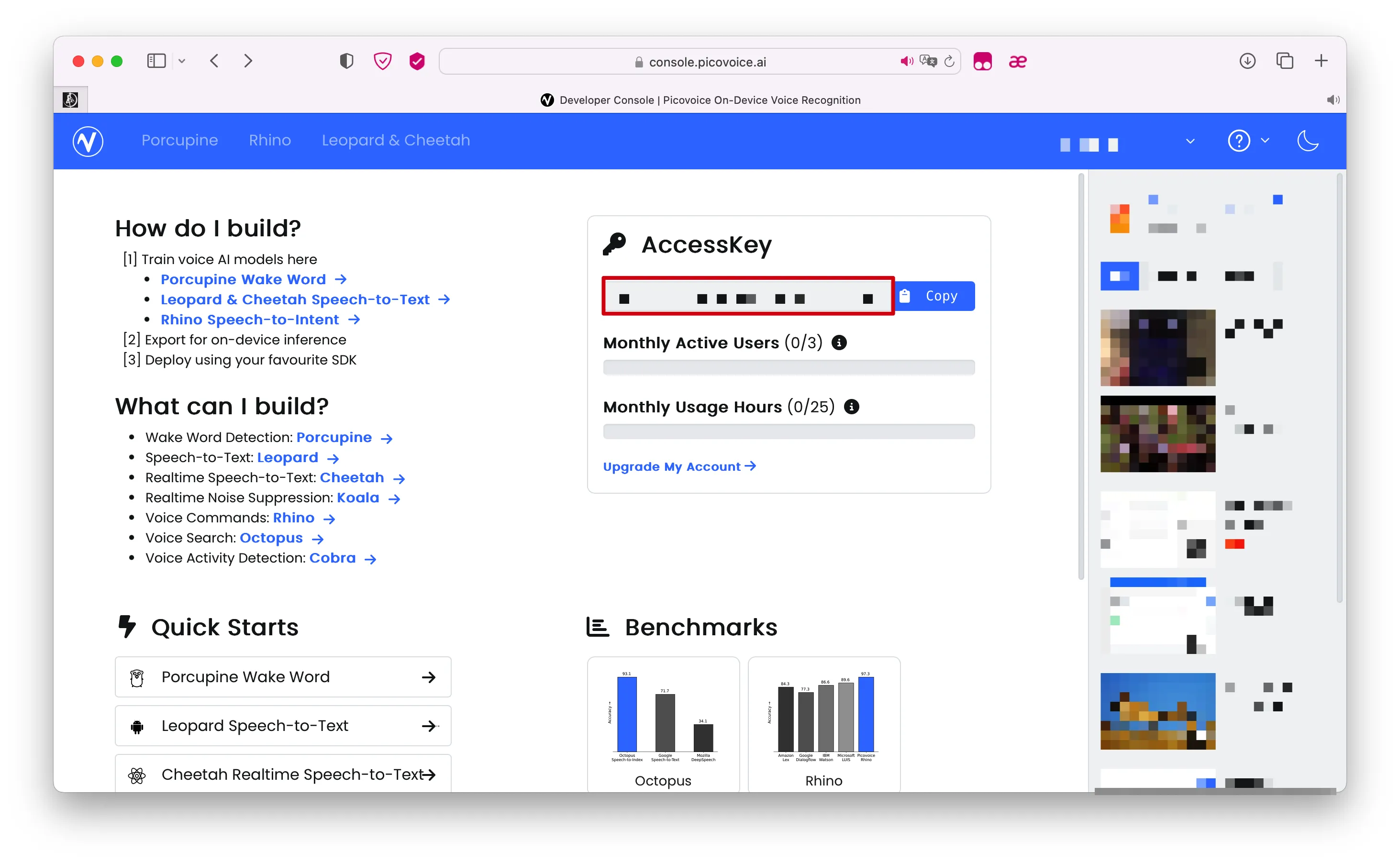The image size is (1400, 863).
Task: Show the tab overview
Action: 1284,61
